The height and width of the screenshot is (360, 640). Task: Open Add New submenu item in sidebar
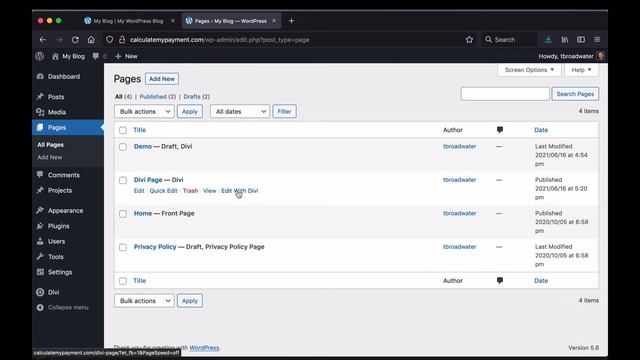click(x=50, y=157)
